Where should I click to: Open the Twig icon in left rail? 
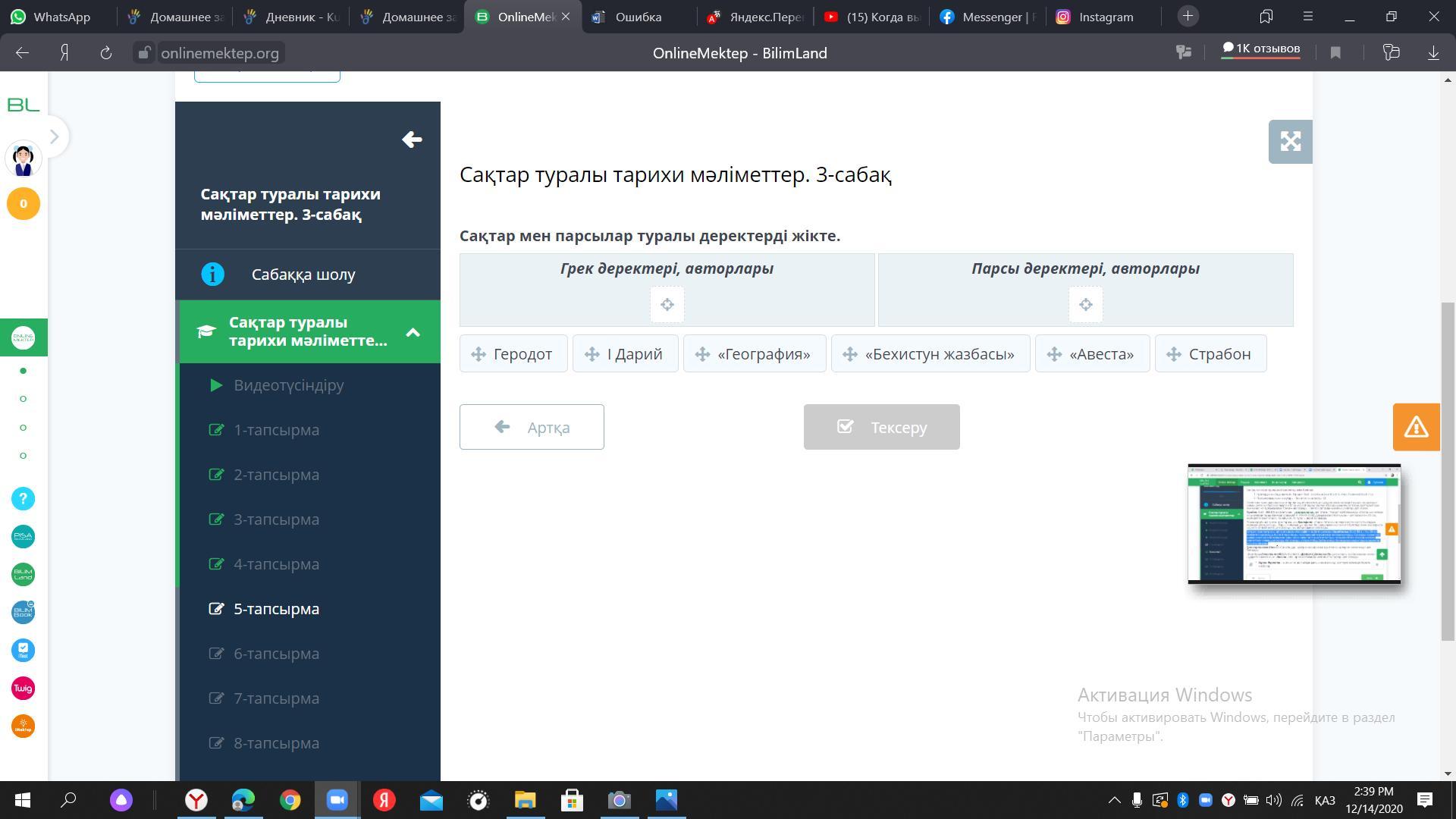coord(23,688)
